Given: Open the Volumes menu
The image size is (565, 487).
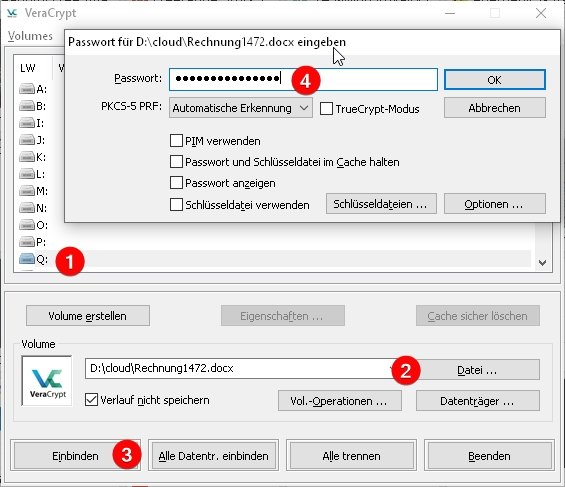Looking at the screenshot, I should coord(30,36).
